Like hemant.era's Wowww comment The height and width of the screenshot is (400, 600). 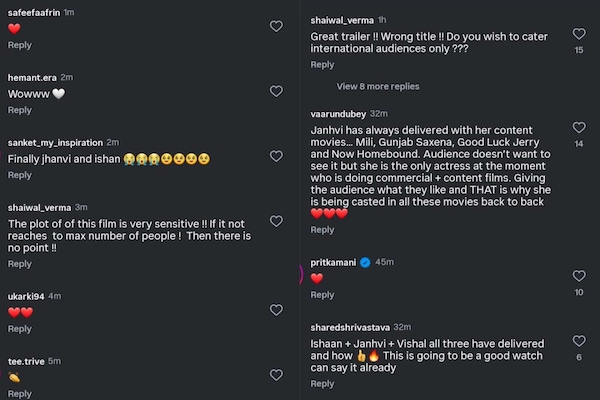tap(277, 91)
